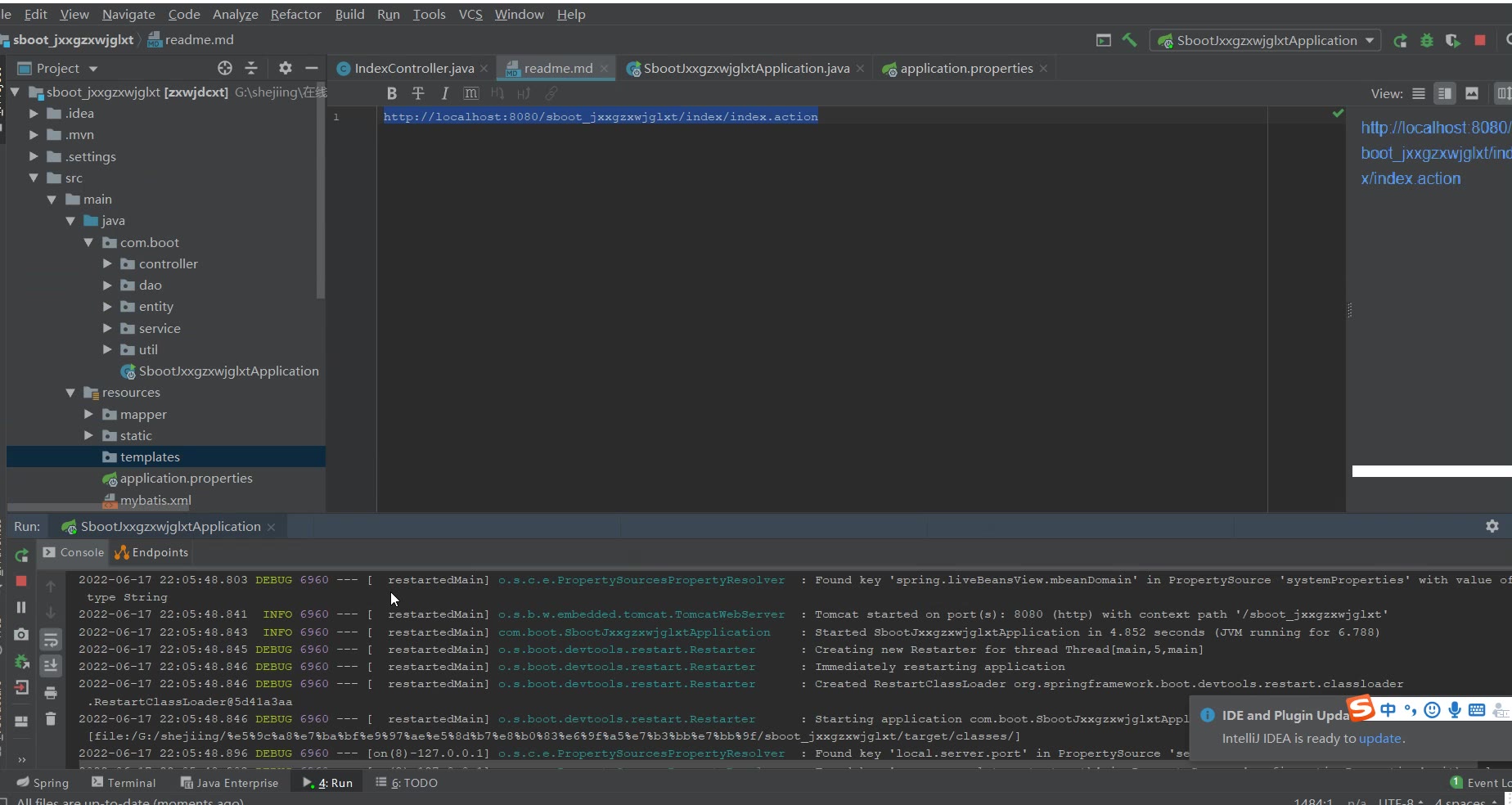This screenshot has height=805, width=1512.
Task: Expand the controller package folder
Action: (x=107, y=264)
